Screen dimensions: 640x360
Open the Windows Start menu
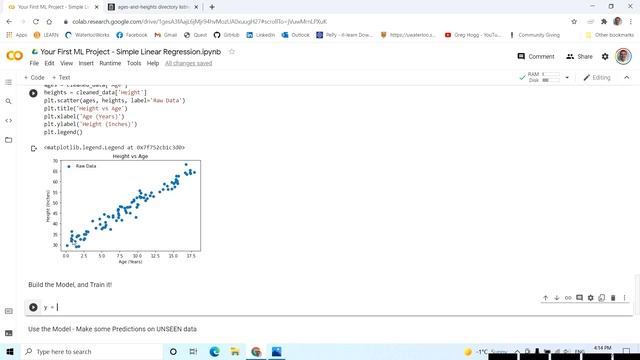tap(10, 351)
